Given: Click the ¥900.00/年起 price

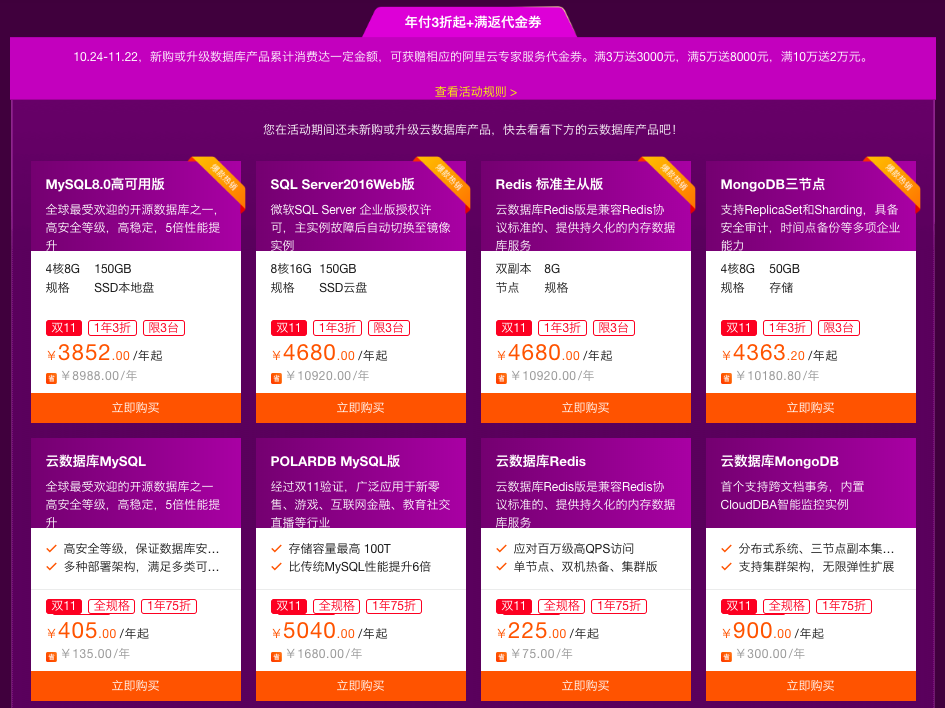Looking at the screenshot, I should point(773,631).
